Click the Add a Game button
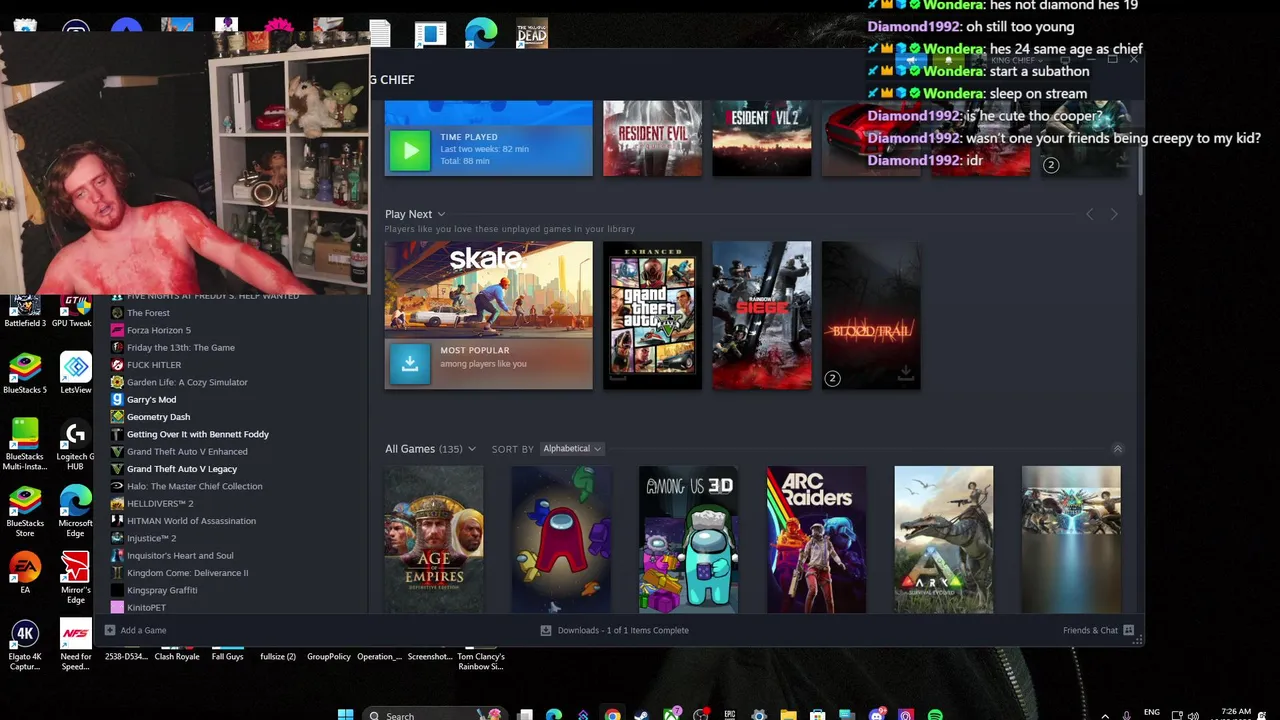This screenshot has width=1280, height=720. coord(136,630)
